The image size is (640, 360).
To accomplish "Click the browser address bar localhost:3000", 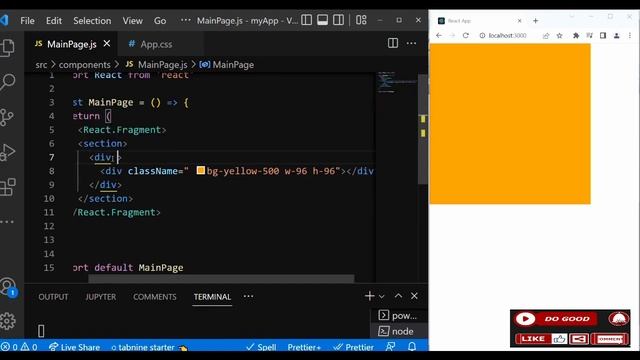I will coord(507,36).
